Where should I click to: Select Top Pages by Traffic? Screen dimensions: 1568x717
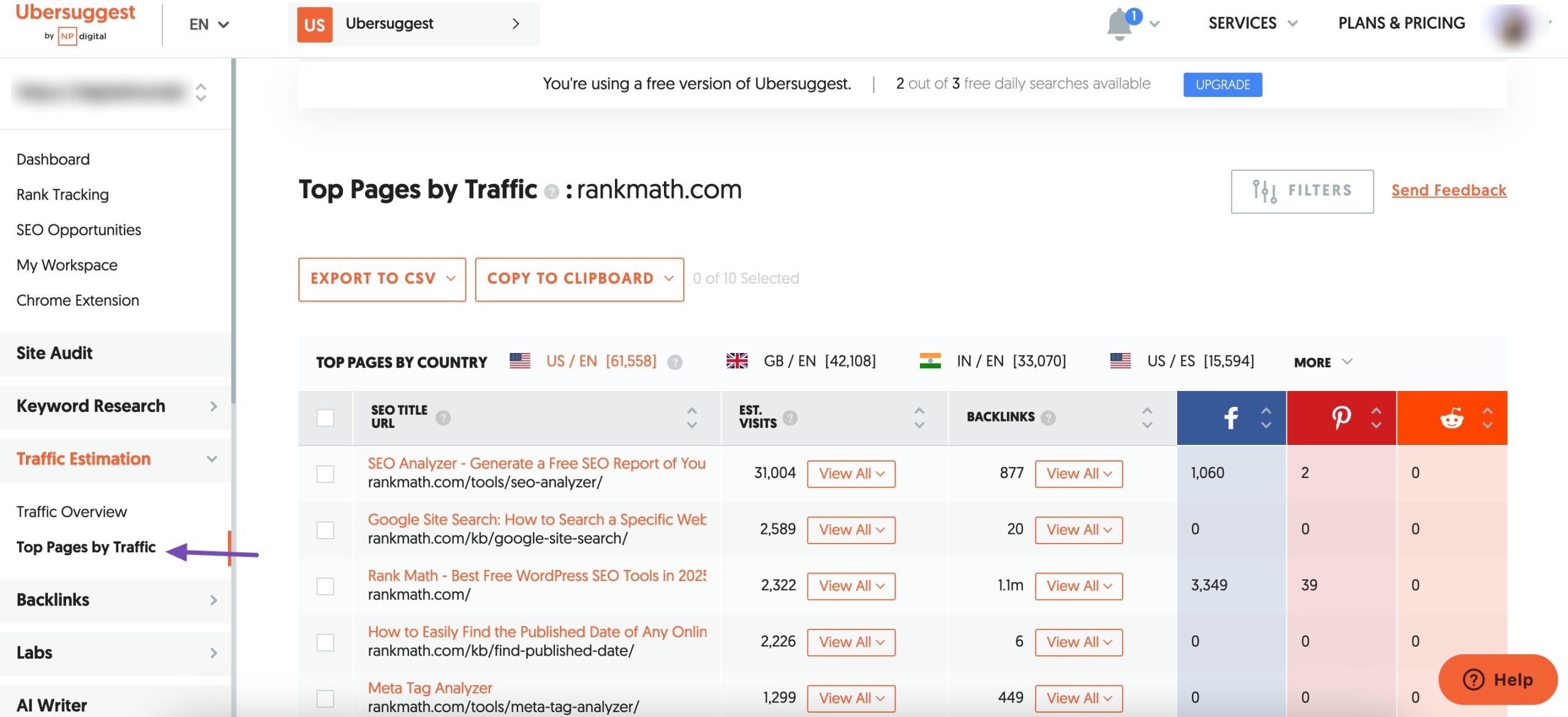[x=86, y=547]
